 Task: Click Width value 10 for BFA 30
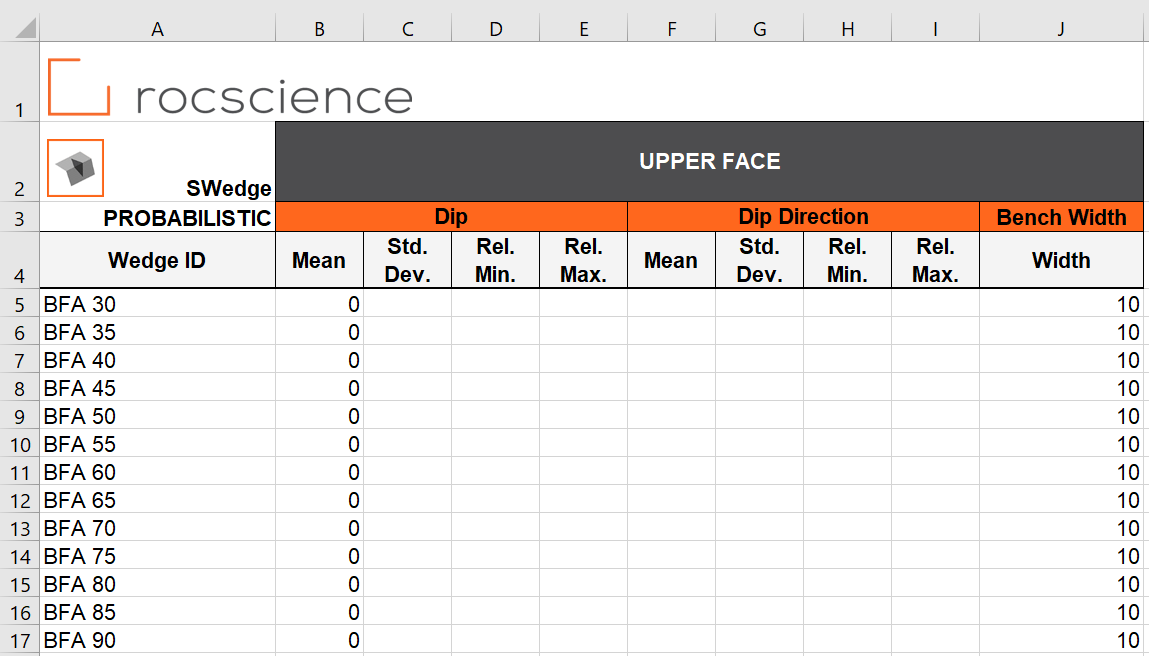pyautogui.click(x=1061, y=303)
